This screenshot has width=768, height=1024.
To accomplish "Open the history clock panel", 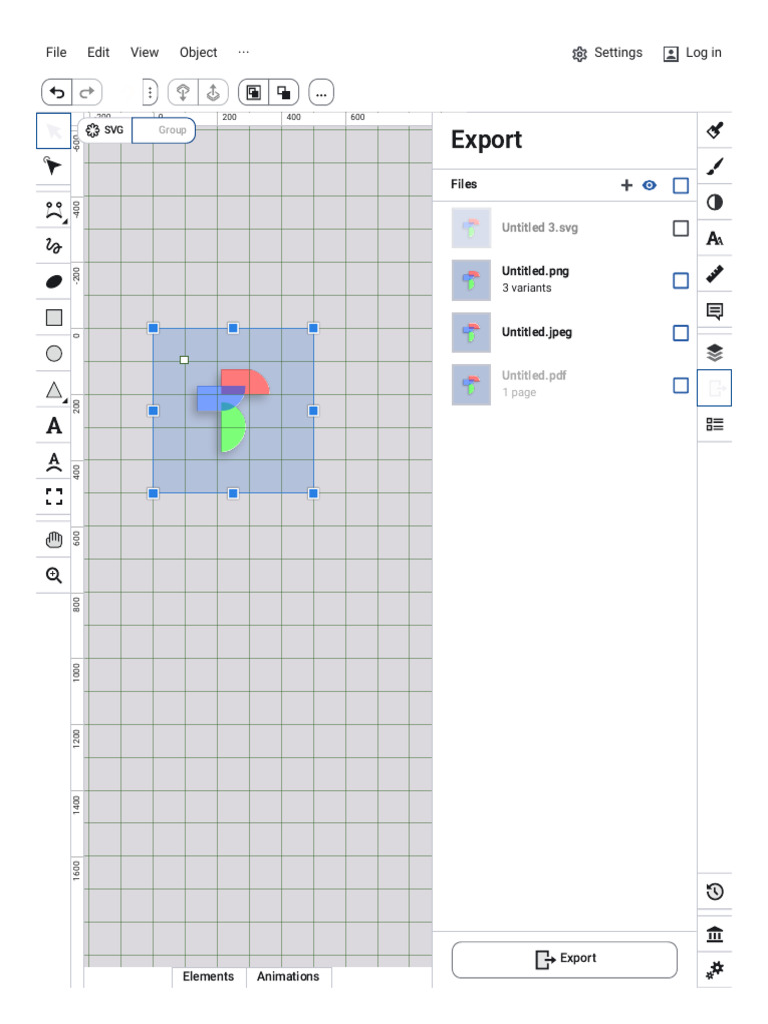I will [x=714, y=891].
